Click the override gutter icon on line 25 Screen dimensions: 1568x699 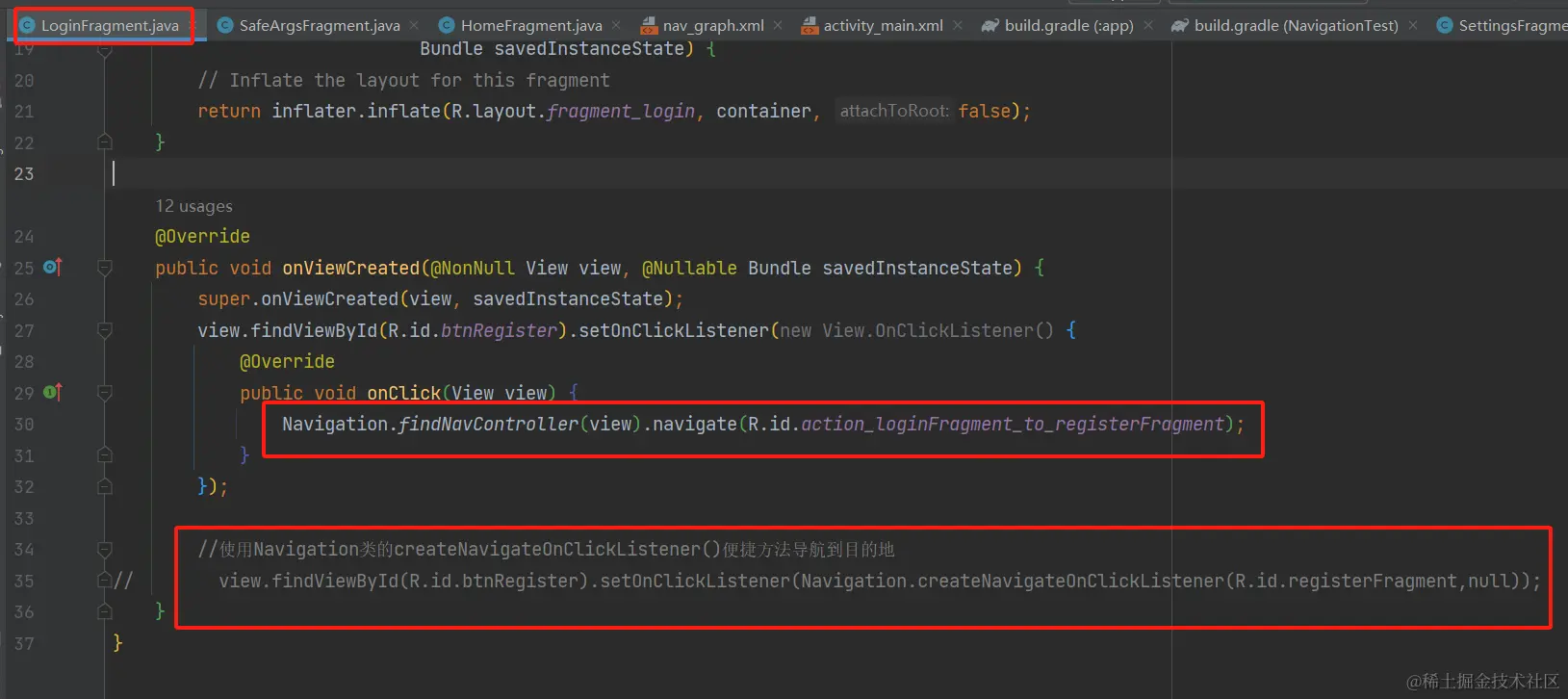(53, 267)
